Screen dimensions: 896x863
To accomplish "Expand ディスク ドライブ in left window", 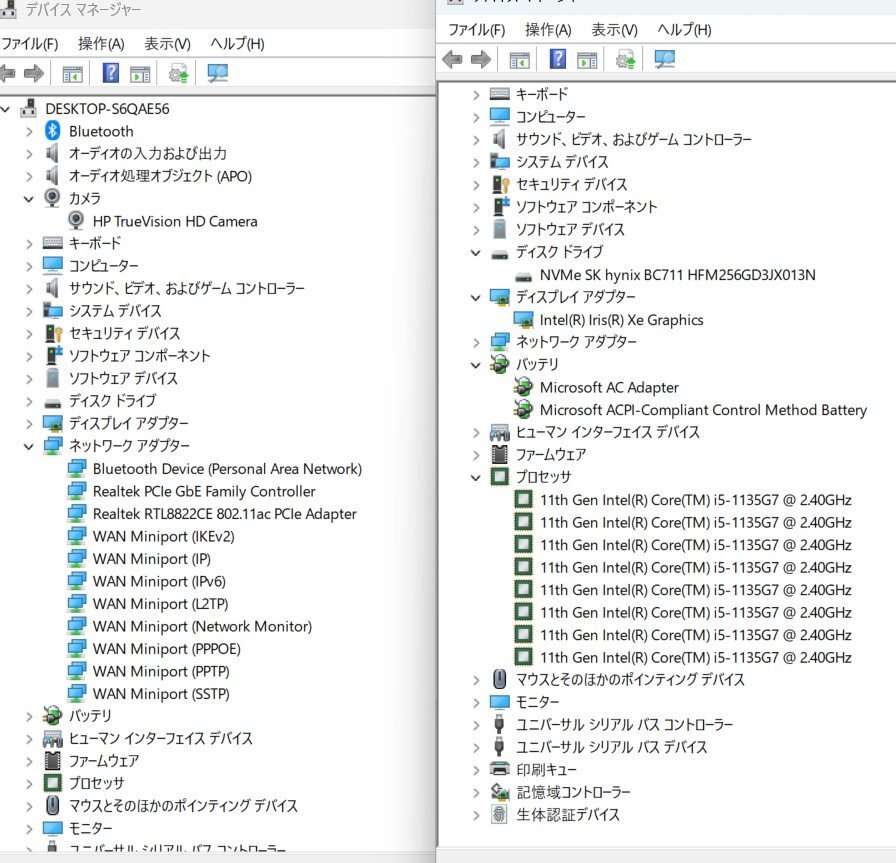I will [29, 401].
